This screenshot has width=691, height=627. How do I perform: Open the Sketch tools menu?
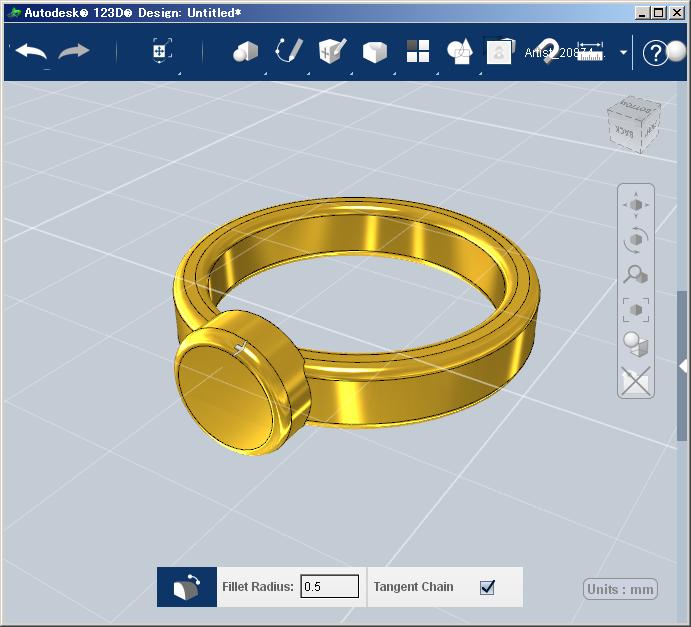click(x=290, y=51)
